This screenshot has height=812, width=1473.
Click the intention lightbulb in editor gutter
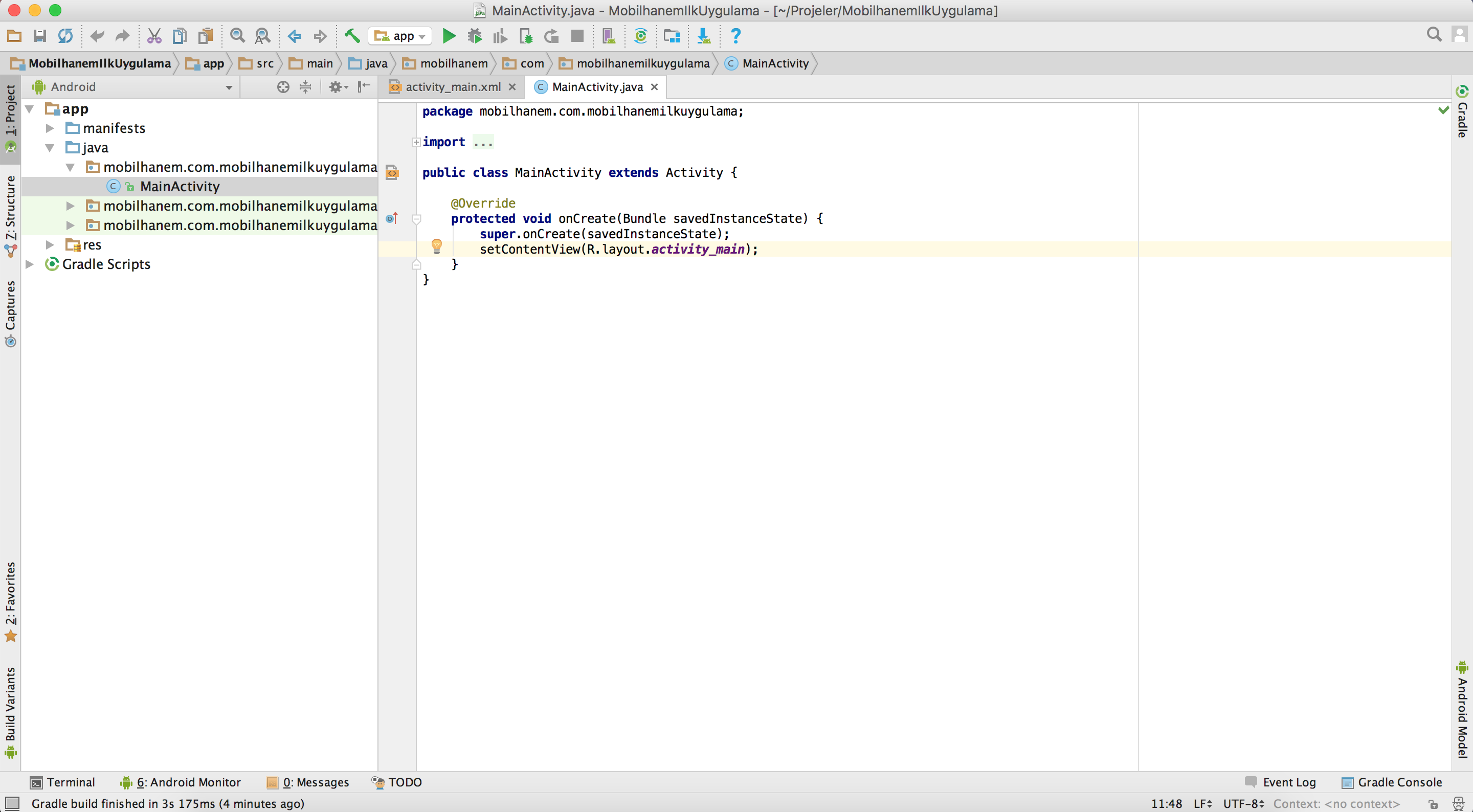tap(436, 246)
